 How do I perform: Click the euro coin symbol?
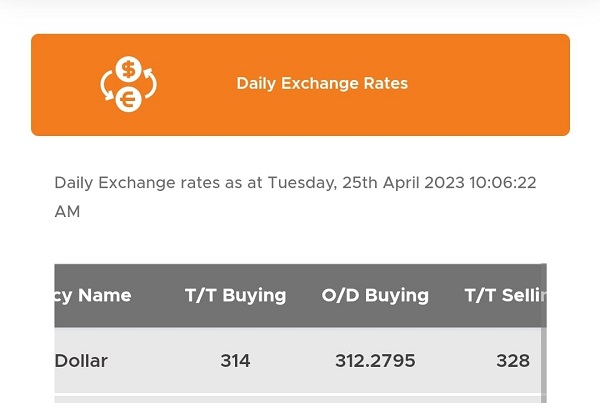tap(129, 100)
